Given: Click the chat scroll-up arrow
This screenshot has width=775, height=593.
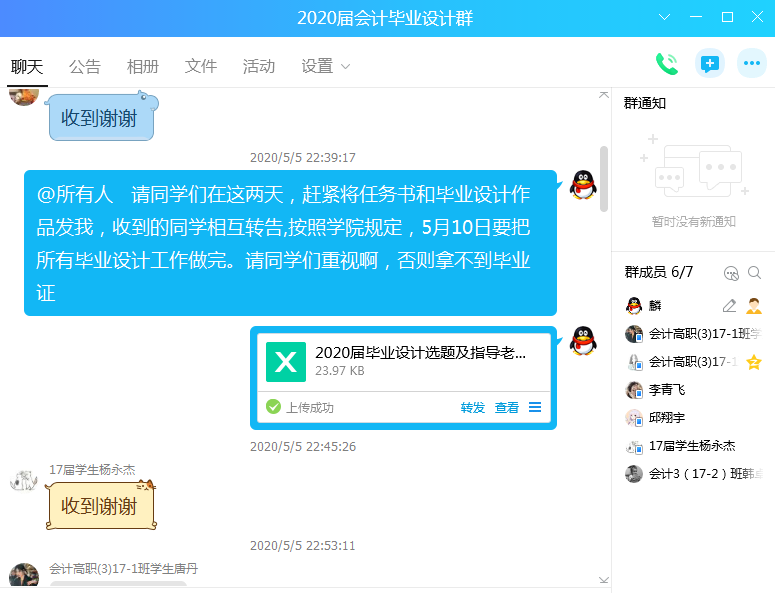Looking at the screenshot, I should pos(603,94).
